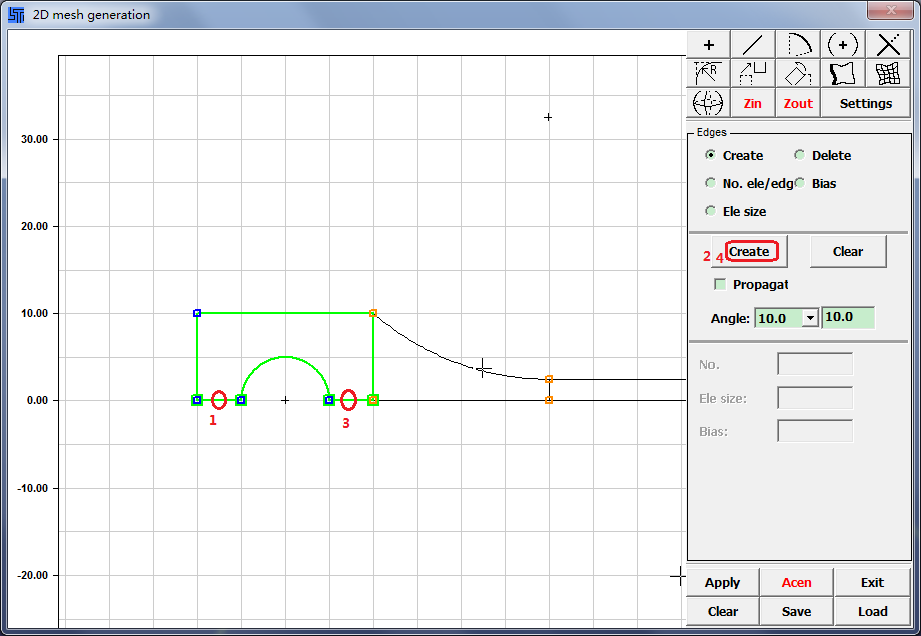Click the Apply button

[722, 582]
